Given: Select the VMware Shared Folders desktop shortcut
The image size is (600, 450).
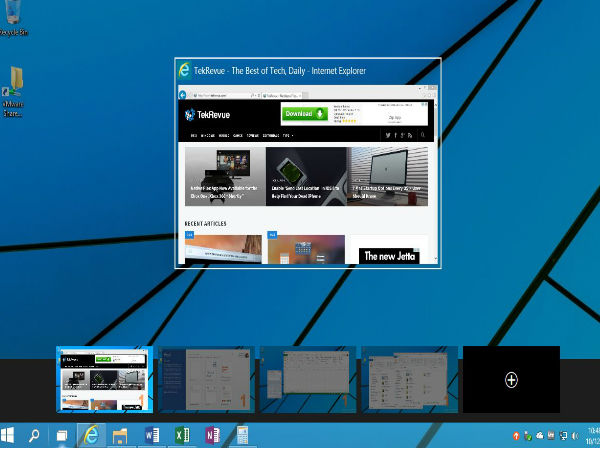Looking at the screenshot, I should click(x=13, y=92).
